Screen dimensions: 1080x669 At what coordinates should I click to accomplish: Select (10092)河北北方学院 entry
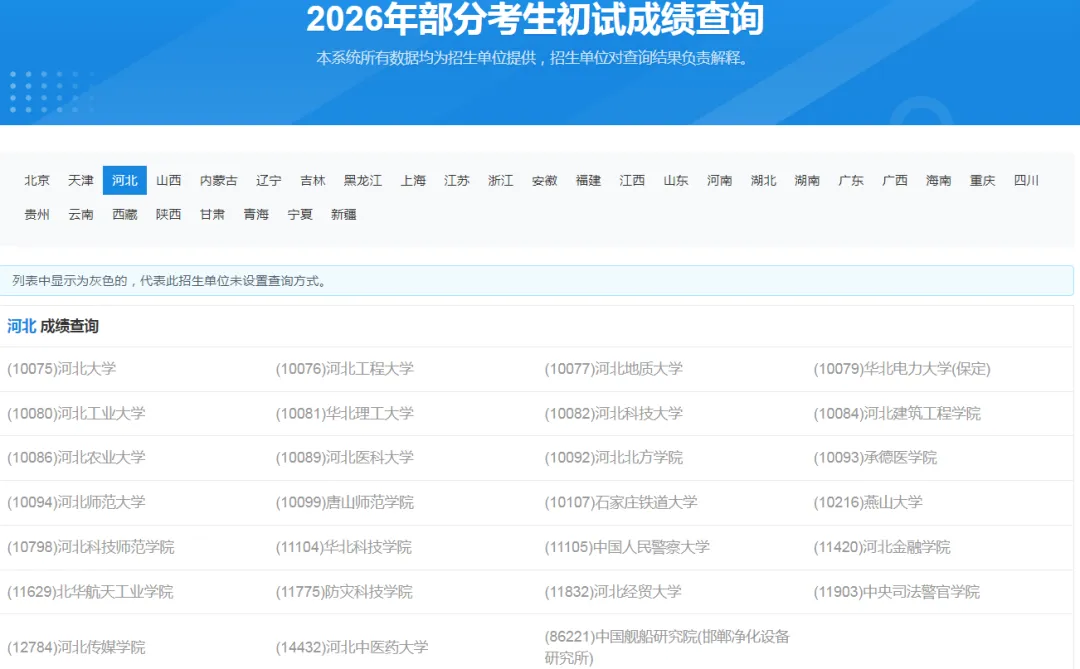614,457
